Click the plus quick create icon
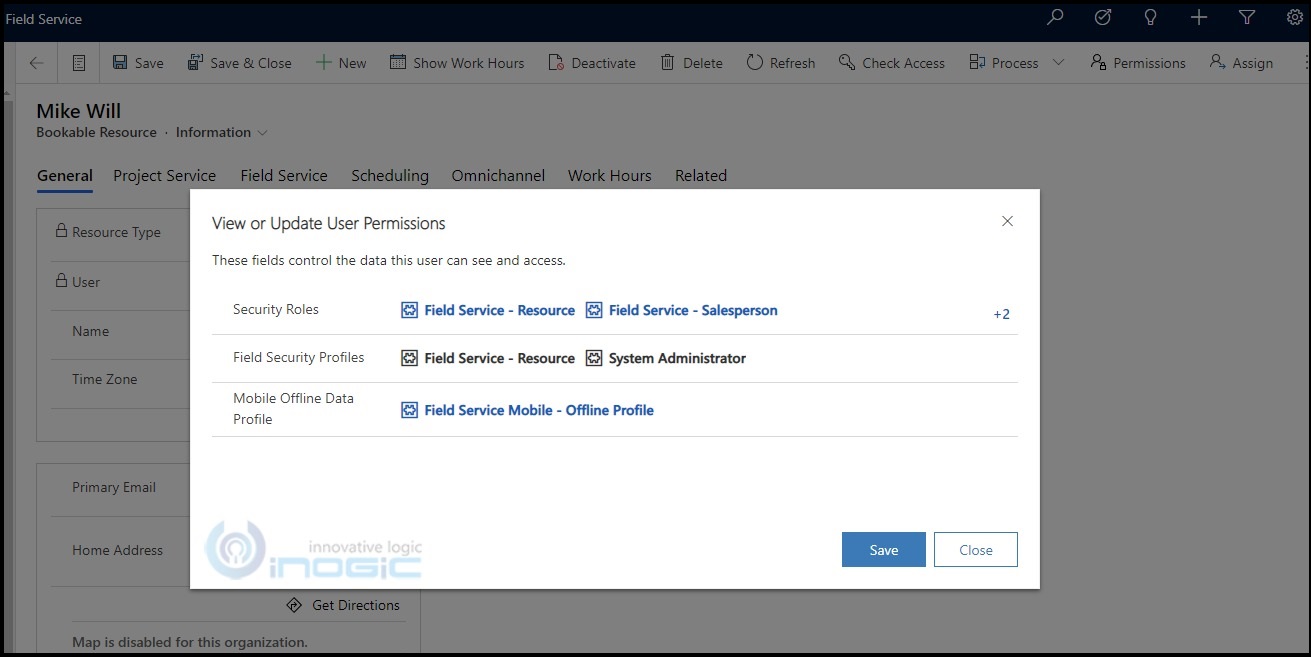Viewport: 1311px width, 657px height. pyautogui.click(x=1199, y=17)
